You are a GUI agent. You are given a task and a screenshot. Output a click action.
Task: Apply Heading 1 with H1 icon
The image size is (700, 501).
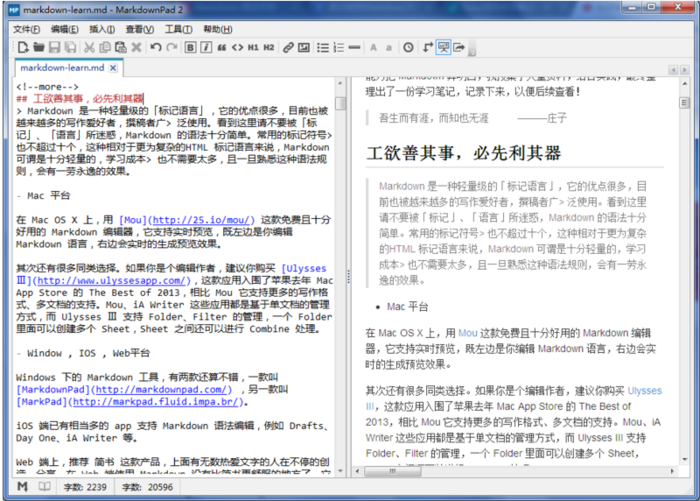coord(253,47)
